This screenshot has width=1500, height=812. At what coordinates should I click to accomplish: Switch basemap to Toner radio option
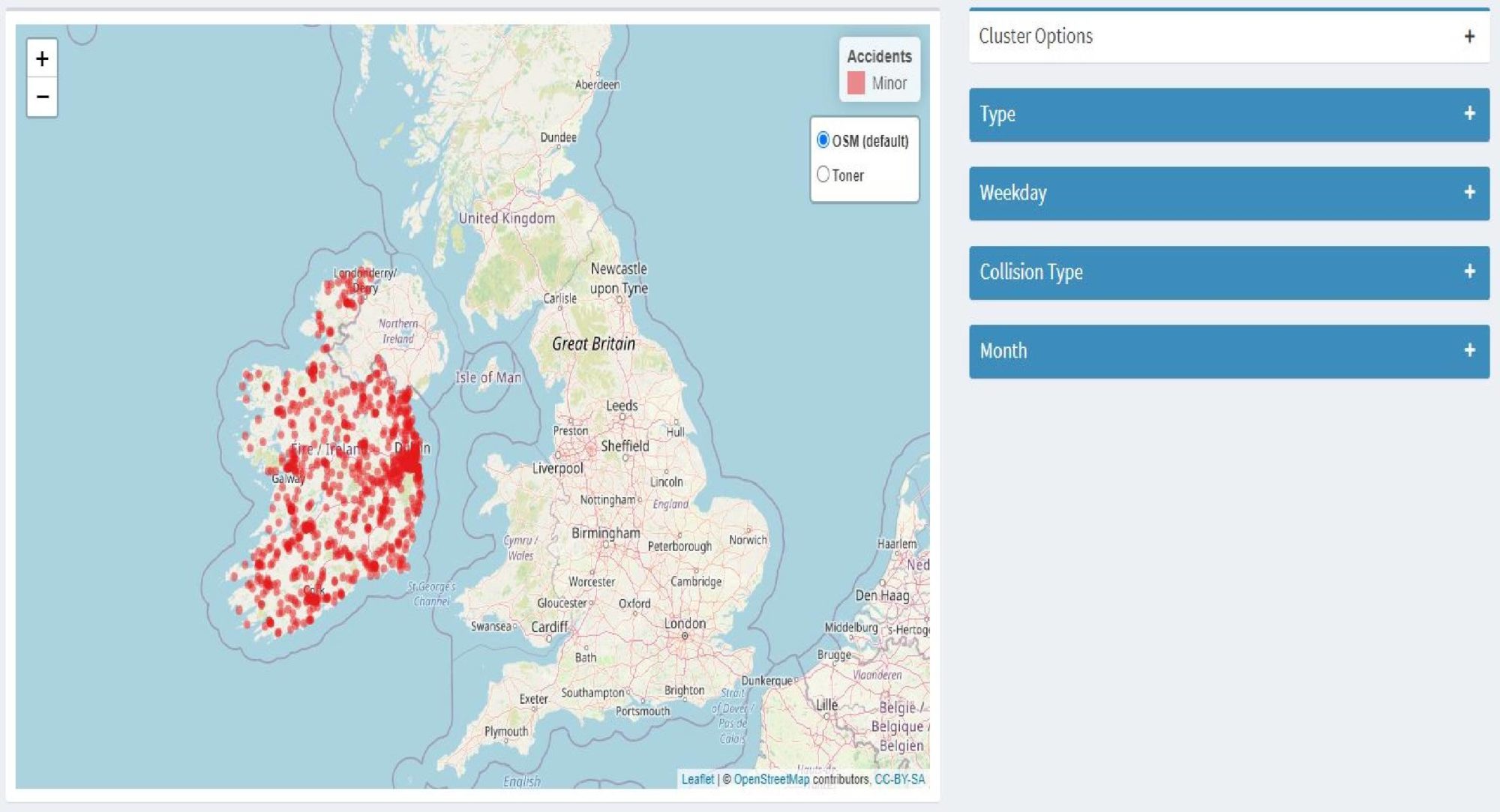(823, 175)
